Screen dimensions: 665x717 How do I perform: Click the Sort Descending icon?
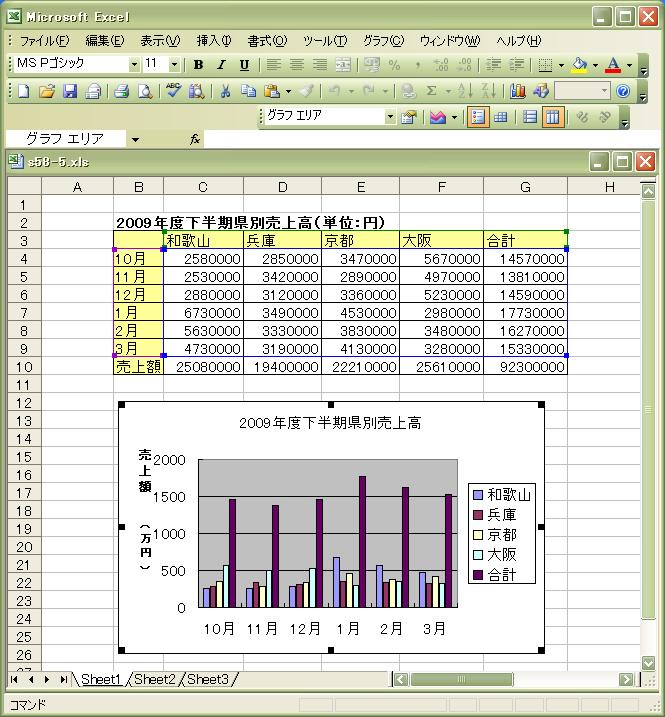pyautogui.click(x=489, y=91)
